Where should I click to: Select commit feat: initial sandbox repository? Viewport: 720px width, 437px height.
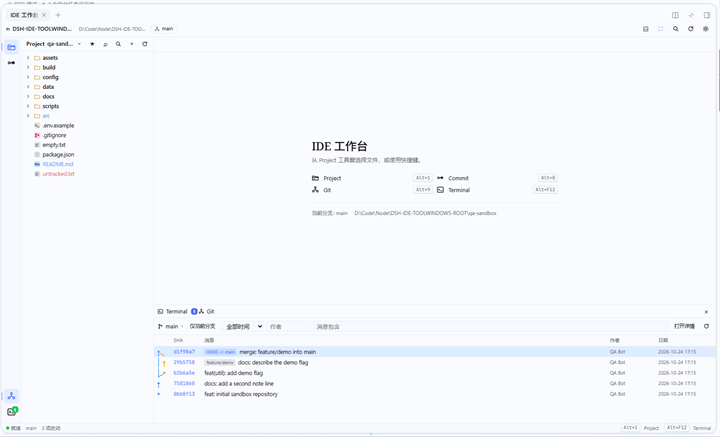435,394
